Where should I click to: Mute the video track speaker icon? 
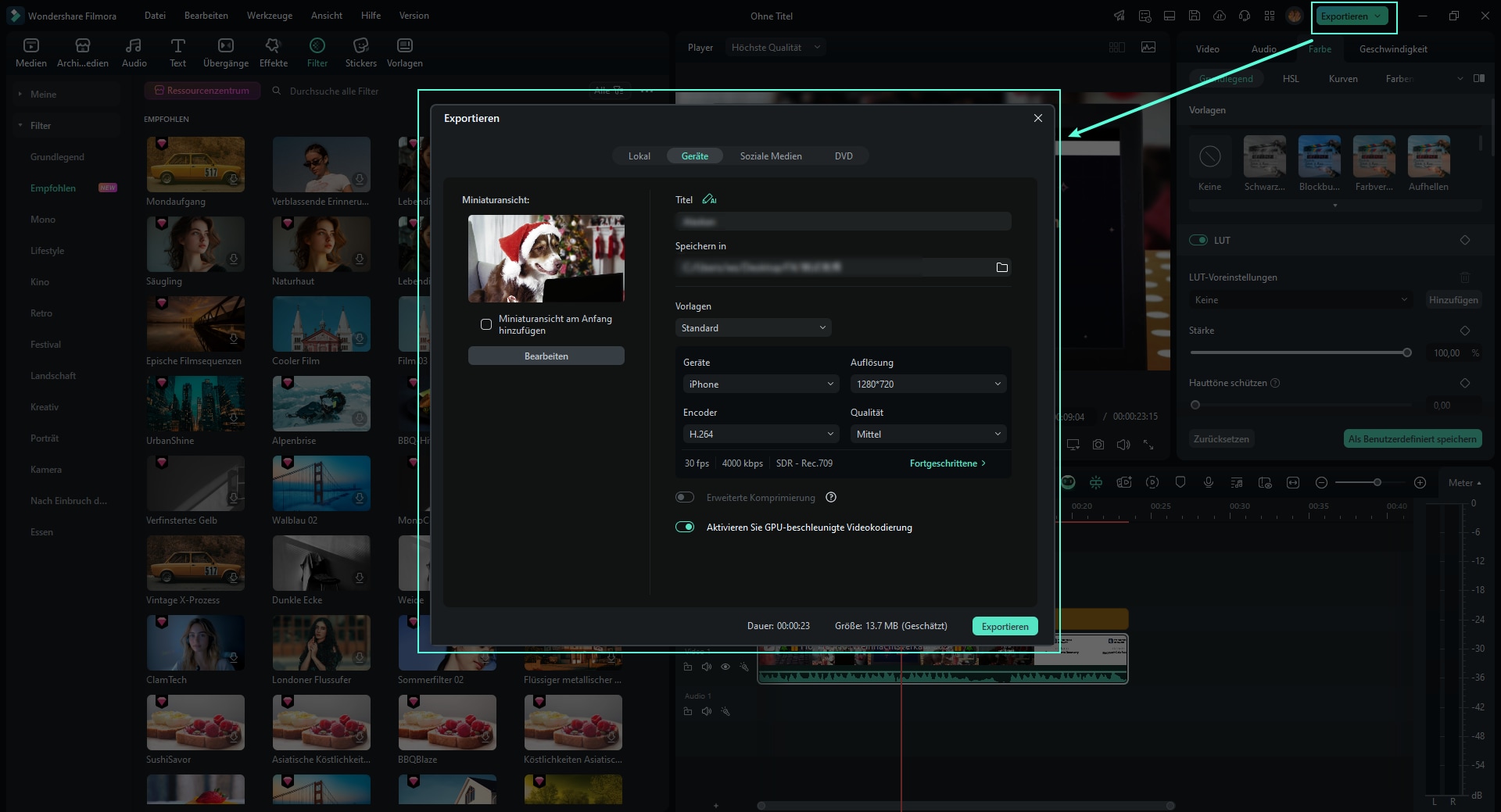tap(707, 667)
